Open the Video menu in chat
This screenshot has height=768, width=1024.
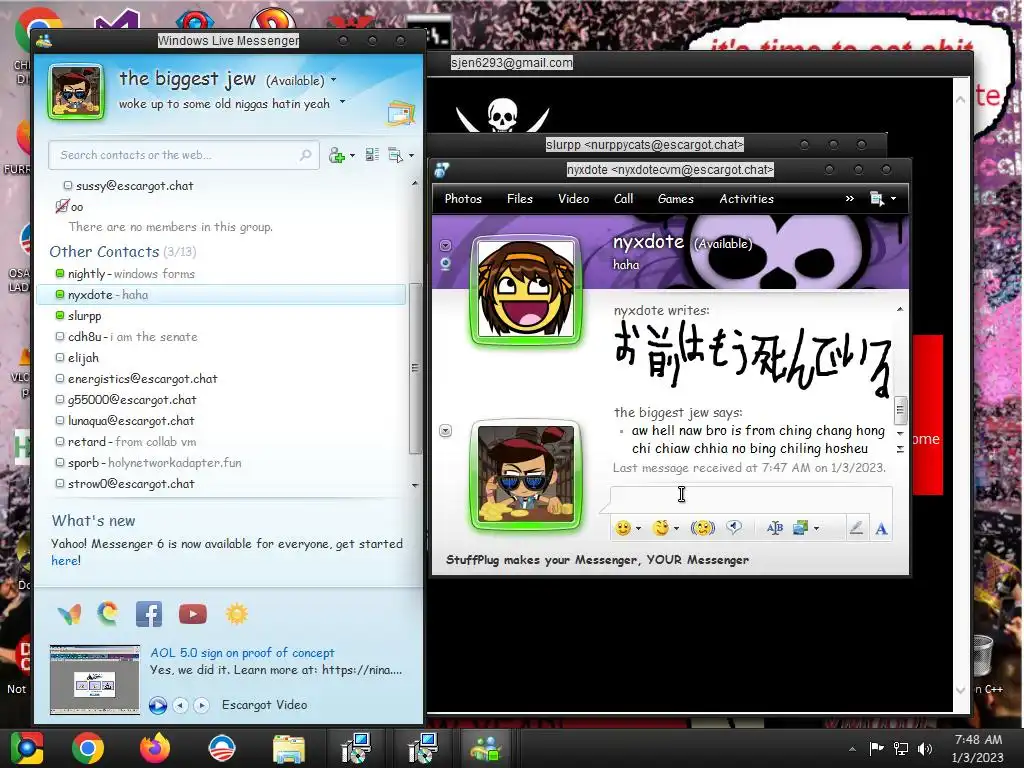coord(573,199)
